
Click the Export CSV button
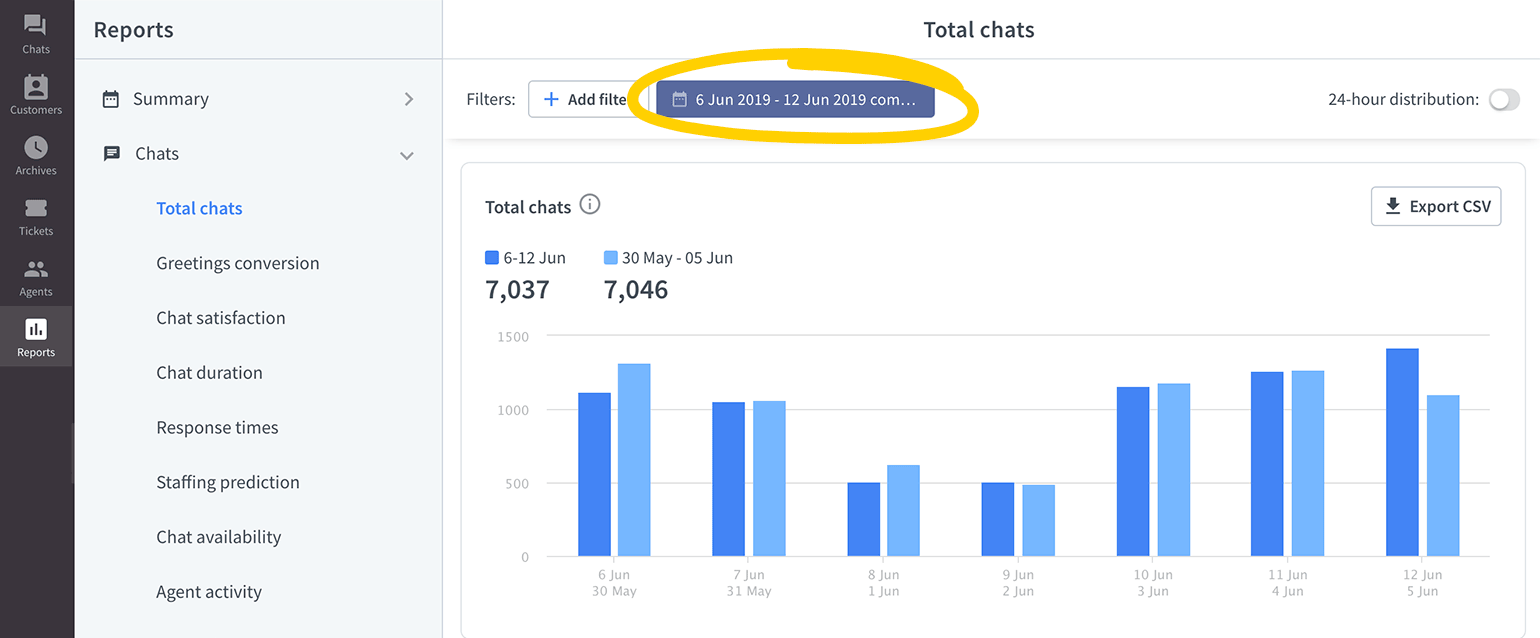pyautogui.click(x=1436, y=206)
